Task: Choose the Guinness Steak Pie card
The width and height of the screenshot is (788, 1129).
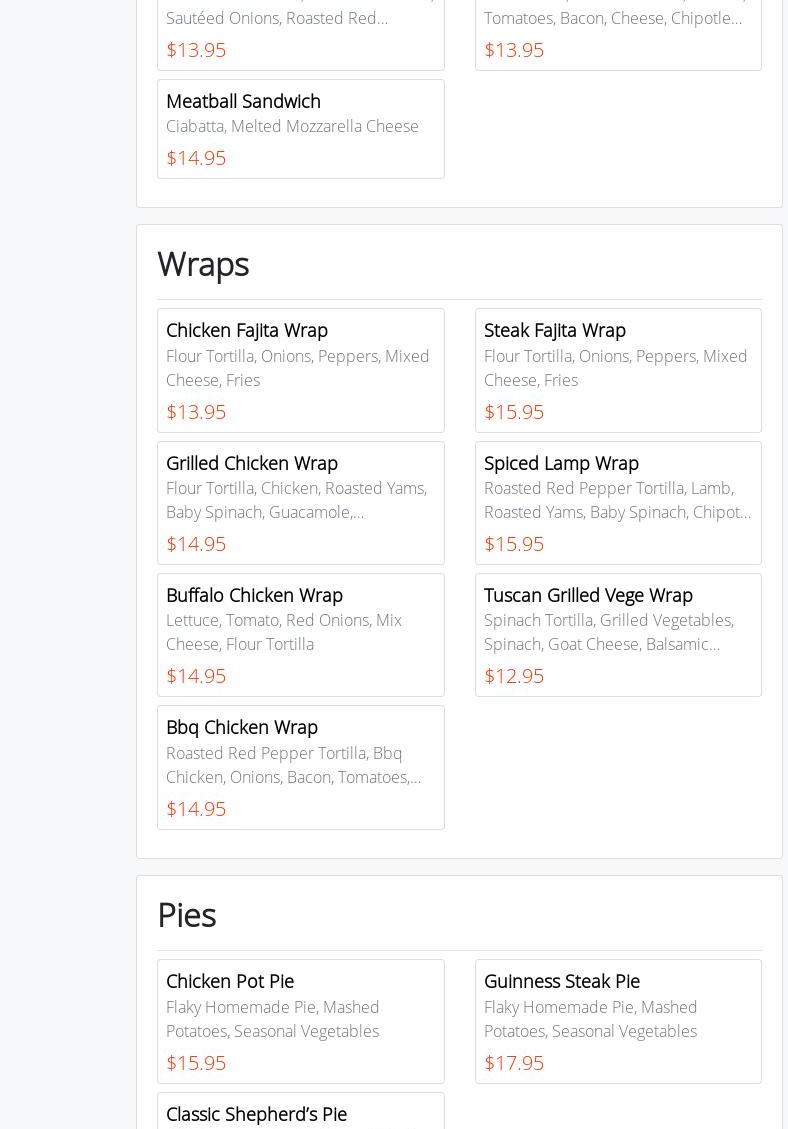Action: point(618,1021)
